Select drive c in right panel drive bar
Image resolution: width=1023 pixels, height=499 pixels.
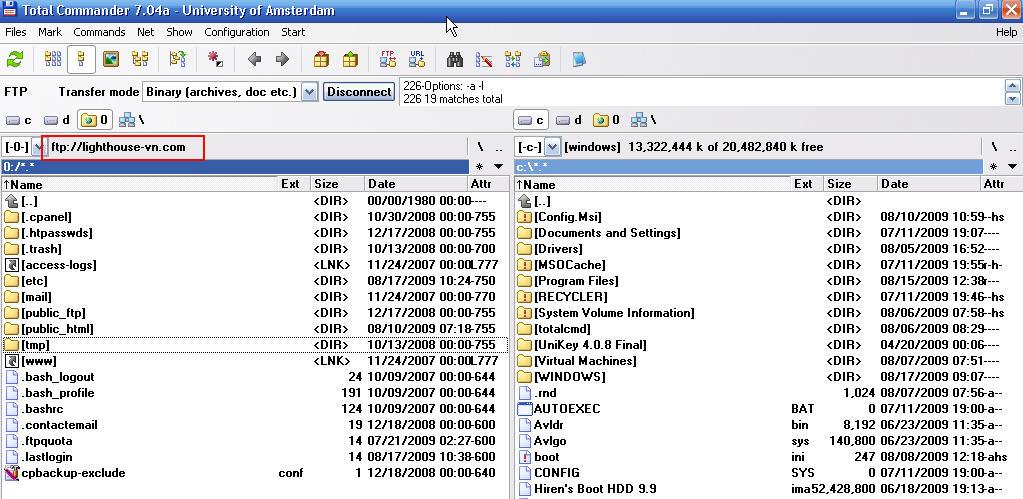pos(530,120)
